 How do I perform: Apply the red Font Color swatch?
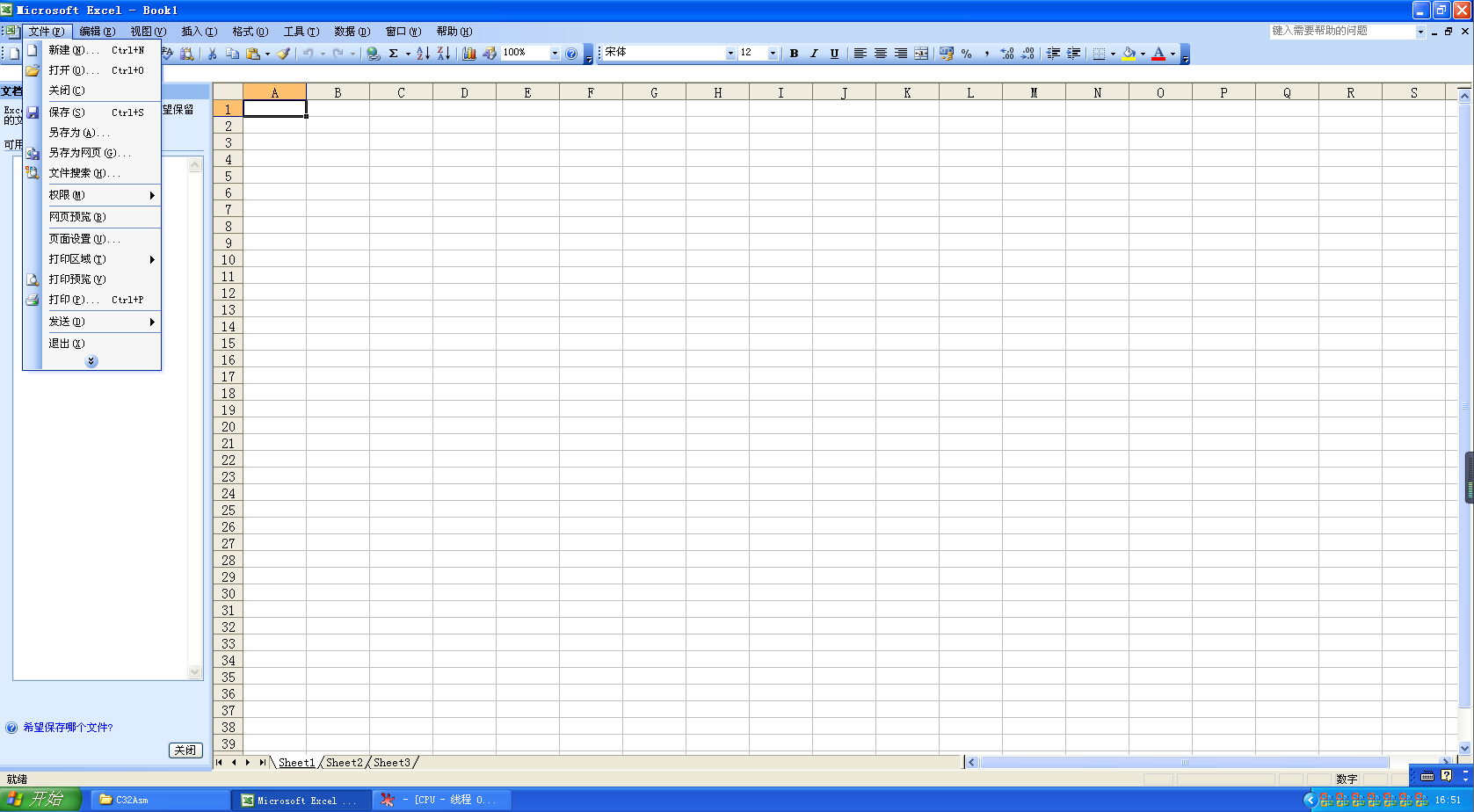click(1158, 54)
